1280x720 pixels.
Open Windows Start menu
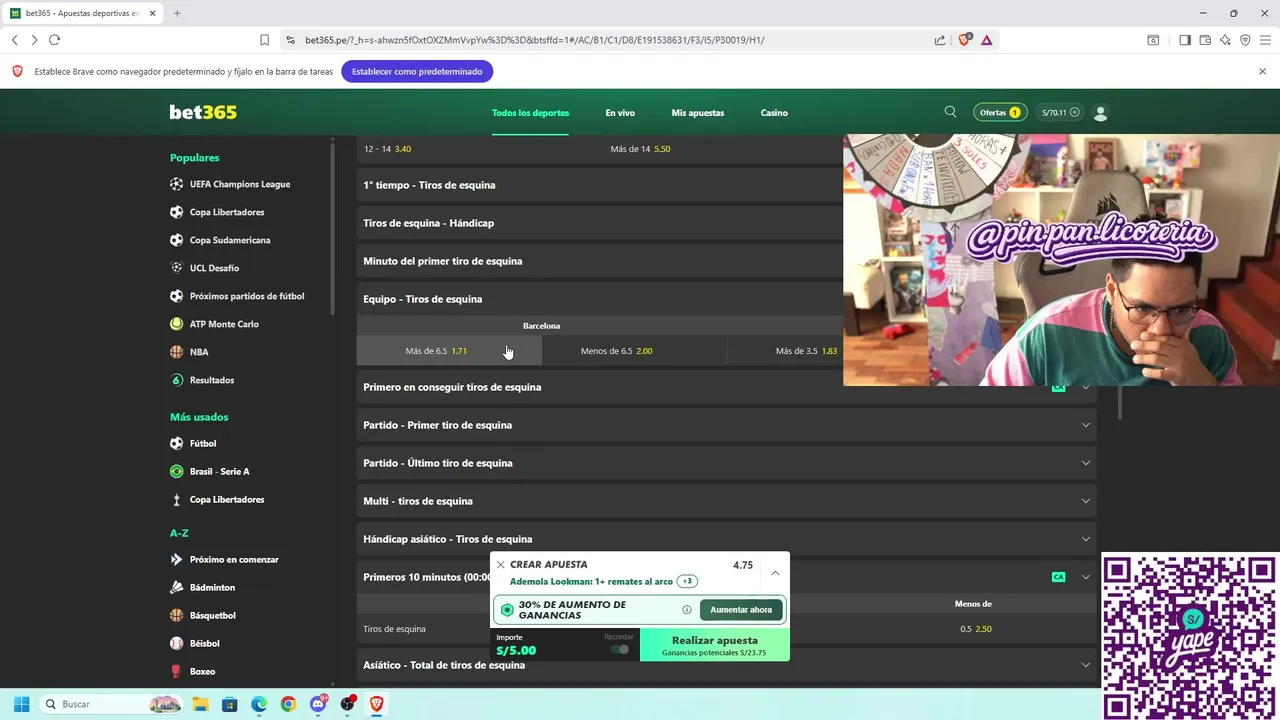[22, 704]
